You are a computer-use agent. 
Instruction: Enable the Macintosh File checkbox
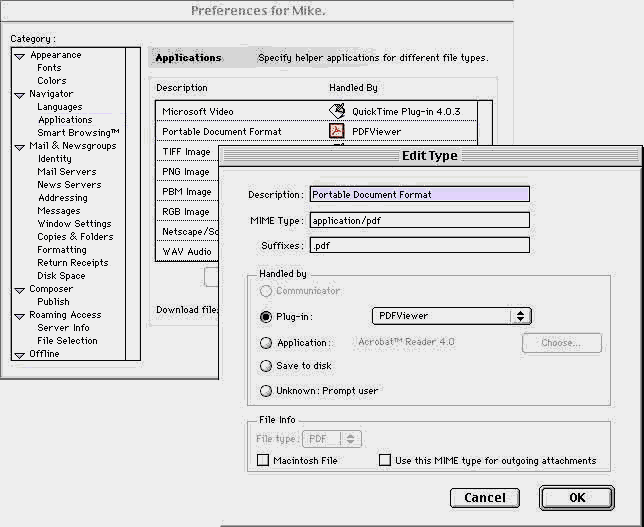point(263,461)
